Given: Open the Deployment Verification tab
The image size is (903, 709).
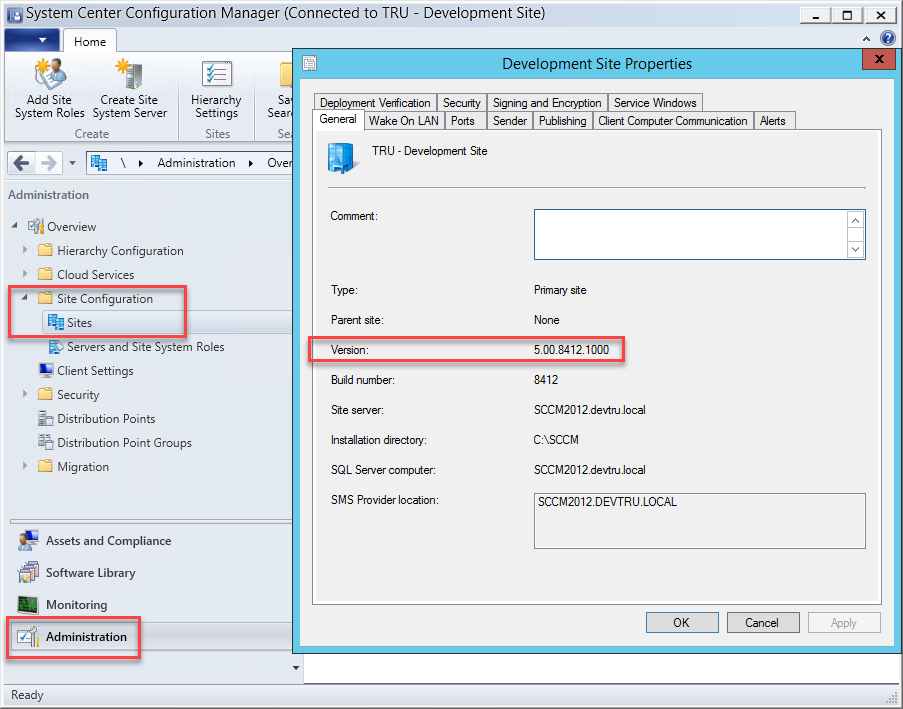Looking at the screenshot, I should [375, 103].
